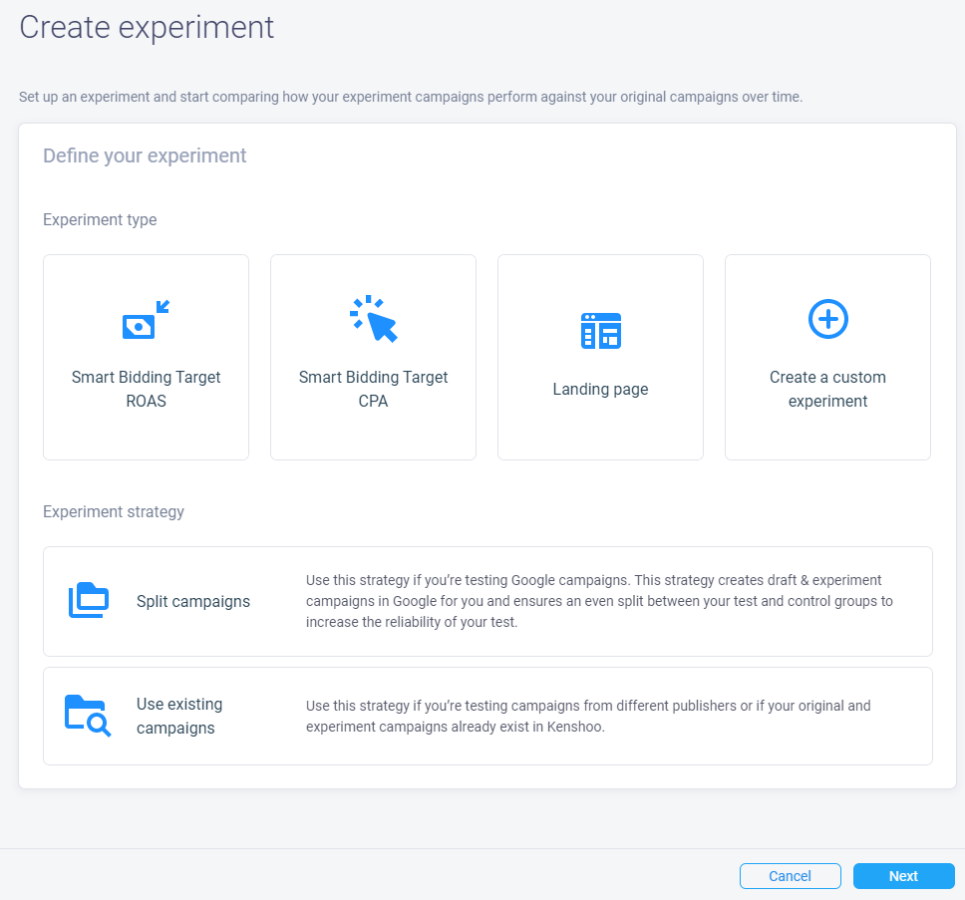Screen dimensions: 965x900
Task: Choose the Split campaigns strategy title
Action: [x=193, y=601]
